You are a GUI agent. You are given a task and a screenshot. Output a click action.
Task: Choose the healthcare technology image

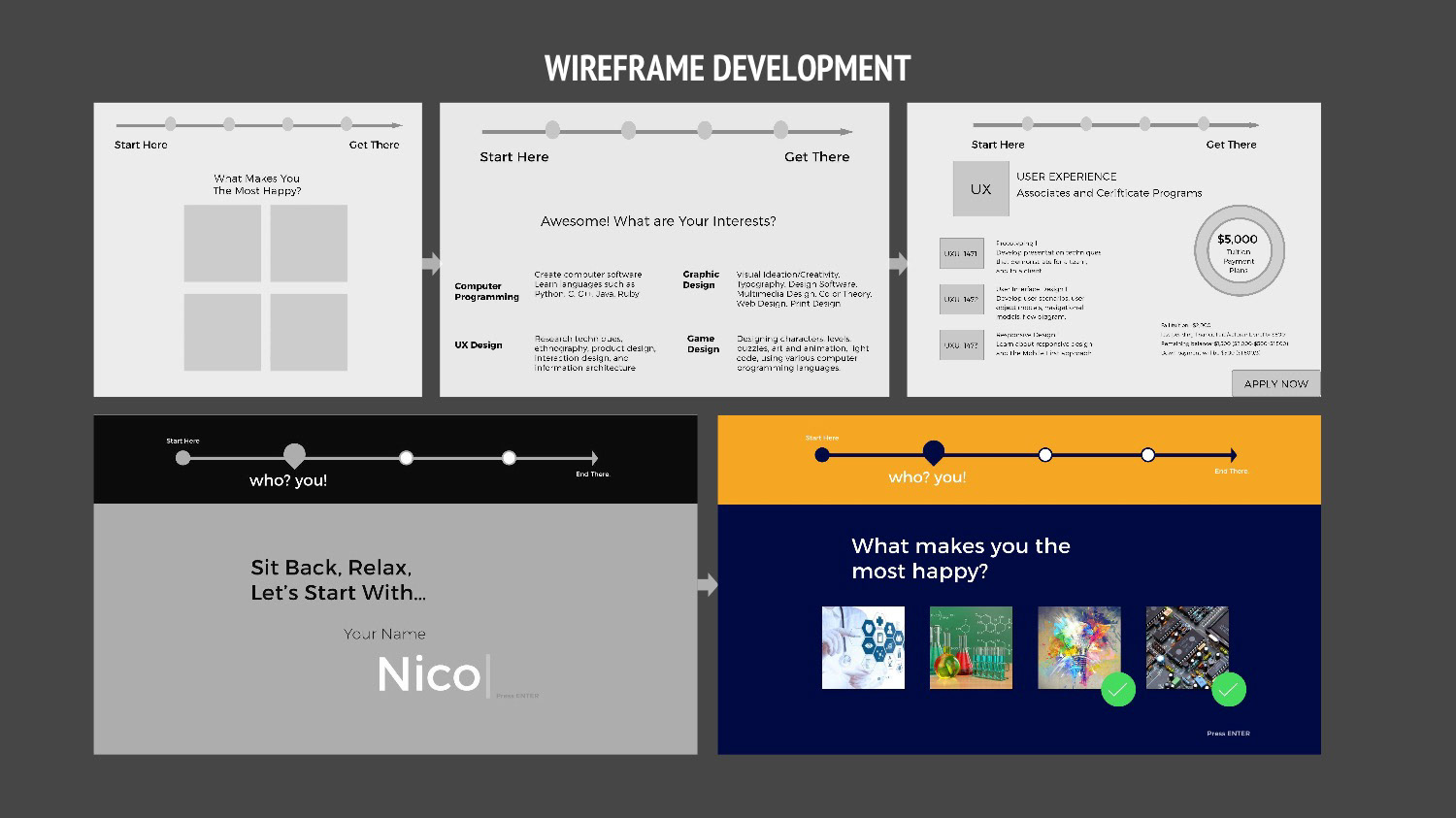tap(863, 647)
